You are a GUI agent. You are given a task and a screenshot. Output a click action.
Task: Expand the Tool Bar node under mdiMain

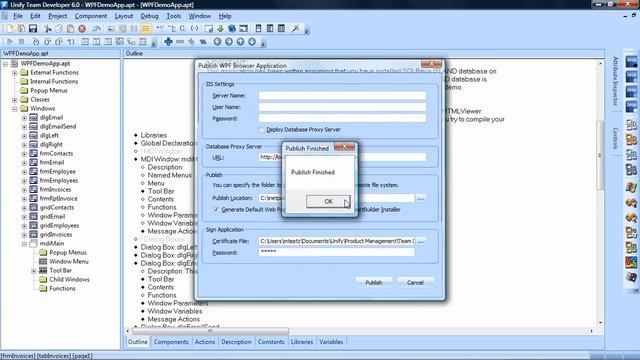coord(33,271)
